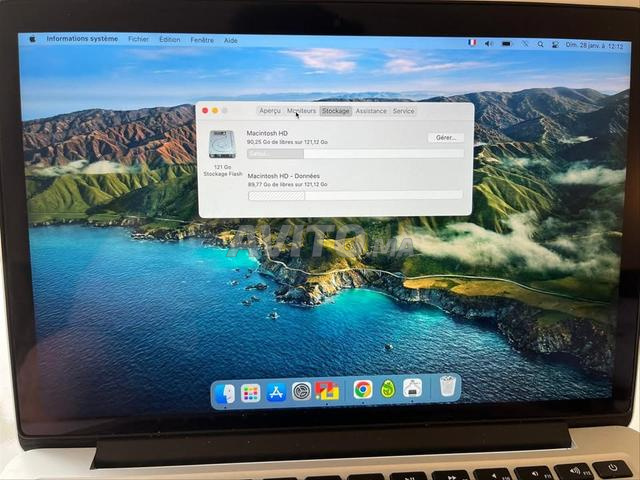
Task: Click the Macintosh HD storage usage bar
Action: (x=355, y=153)
